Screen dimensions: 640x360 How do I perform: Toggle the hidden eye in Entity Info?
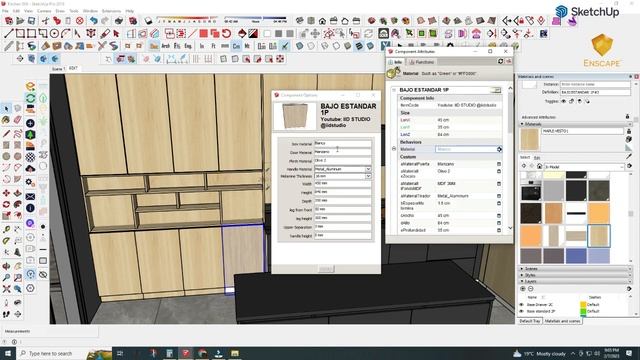[564, 101]
